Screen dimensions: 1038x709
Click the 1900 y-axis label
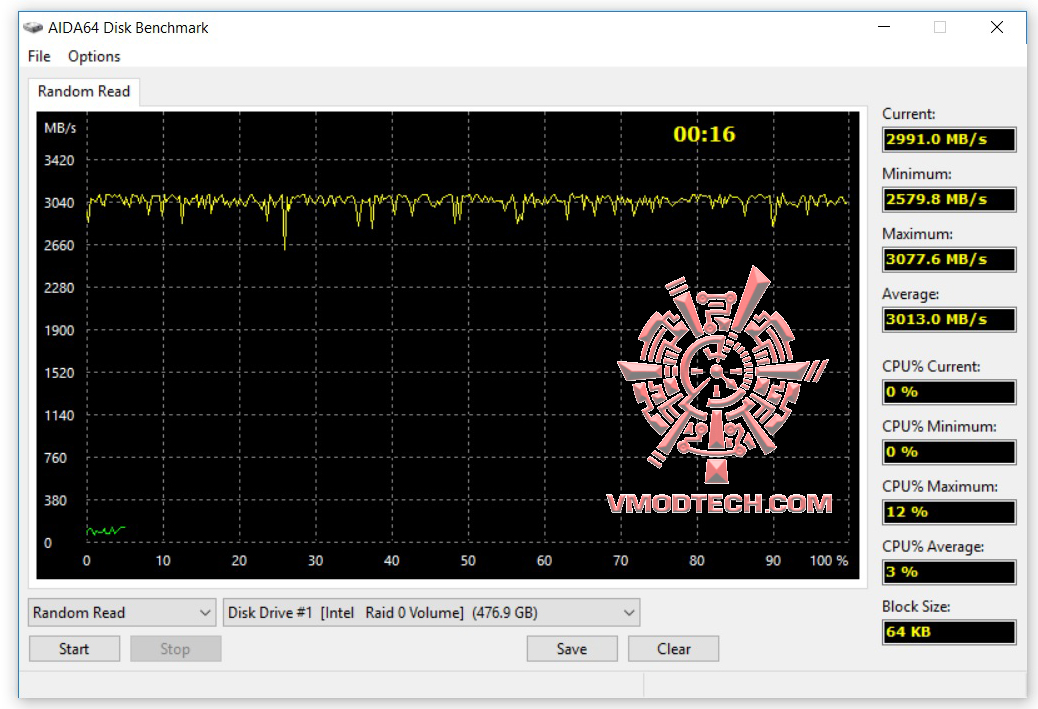[x=59, y=330]
